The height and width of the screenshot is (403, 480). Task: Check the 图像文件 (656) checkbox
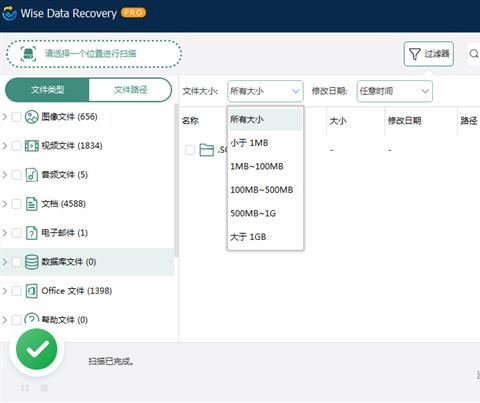[x=16, y=117]
